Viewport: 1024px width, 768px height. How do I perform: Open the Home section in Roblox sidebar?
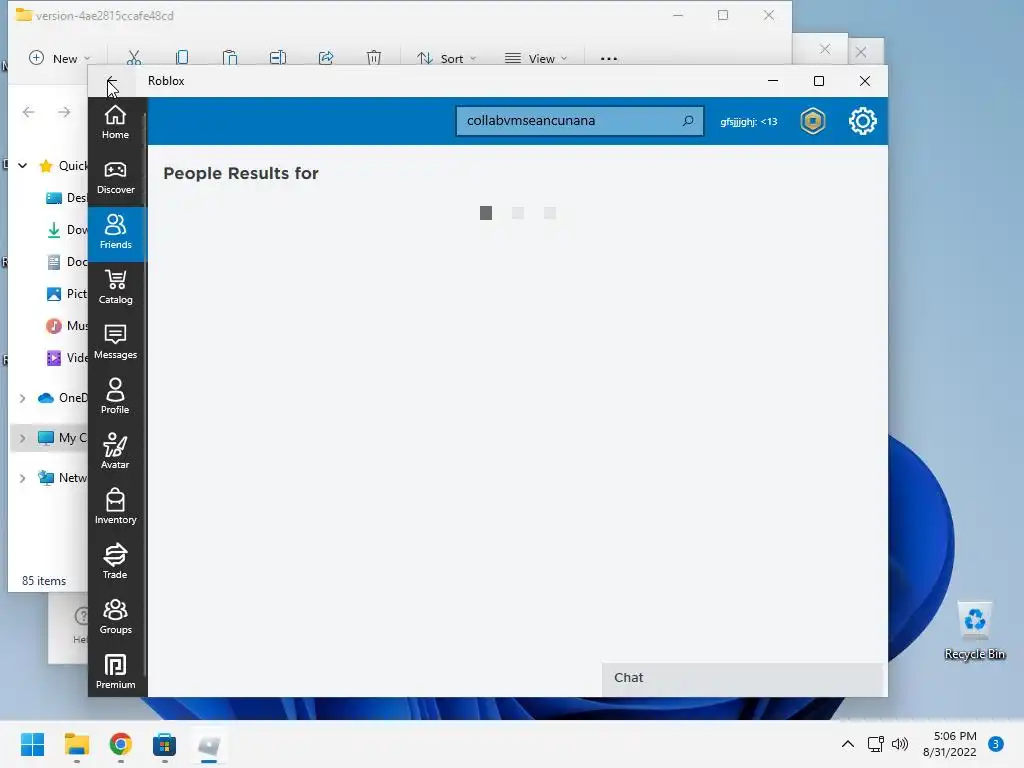click(116, 123)
